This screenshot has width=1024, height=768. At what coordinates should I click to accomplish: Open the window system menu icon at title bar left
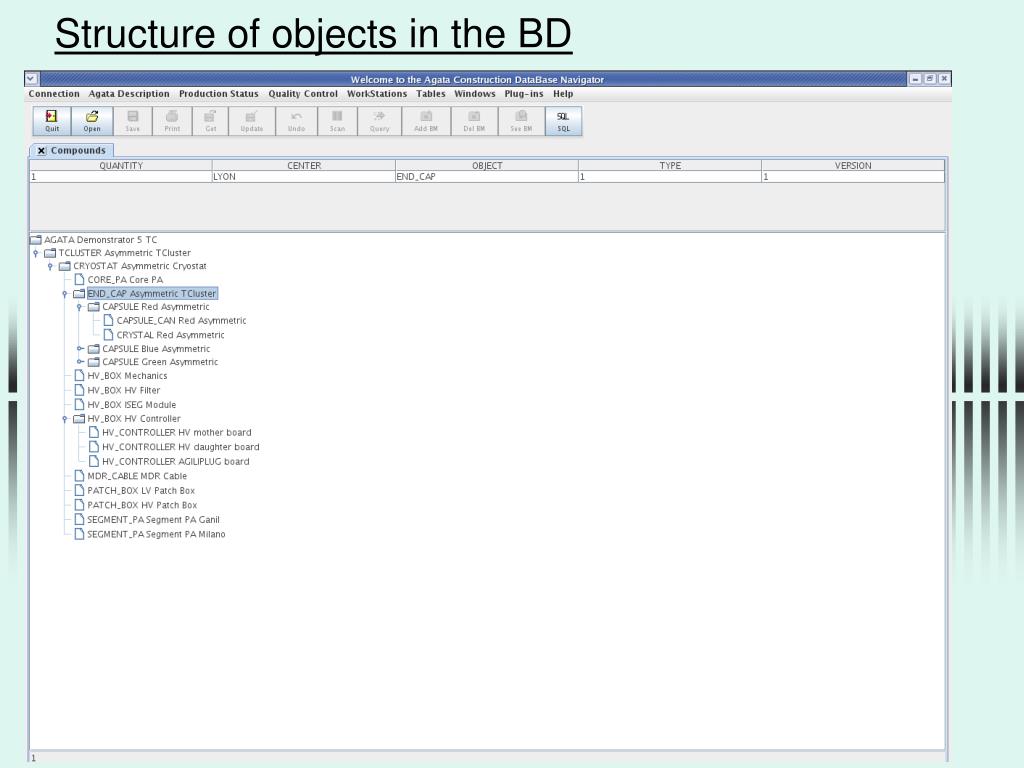click(31, 79)
